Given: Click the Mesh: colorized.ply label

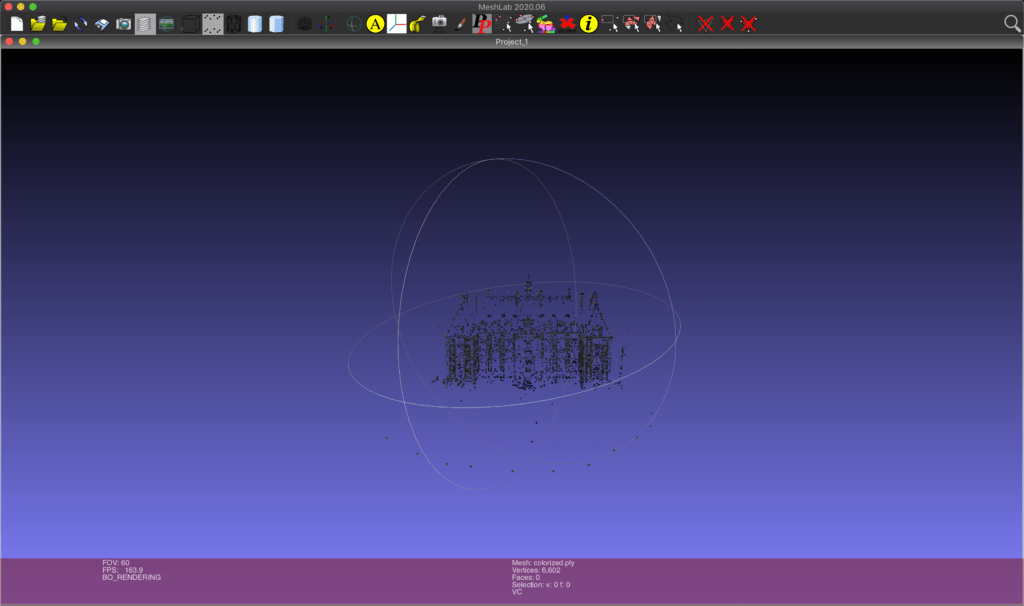Looking at the screenshot, I should coord(543,563).
